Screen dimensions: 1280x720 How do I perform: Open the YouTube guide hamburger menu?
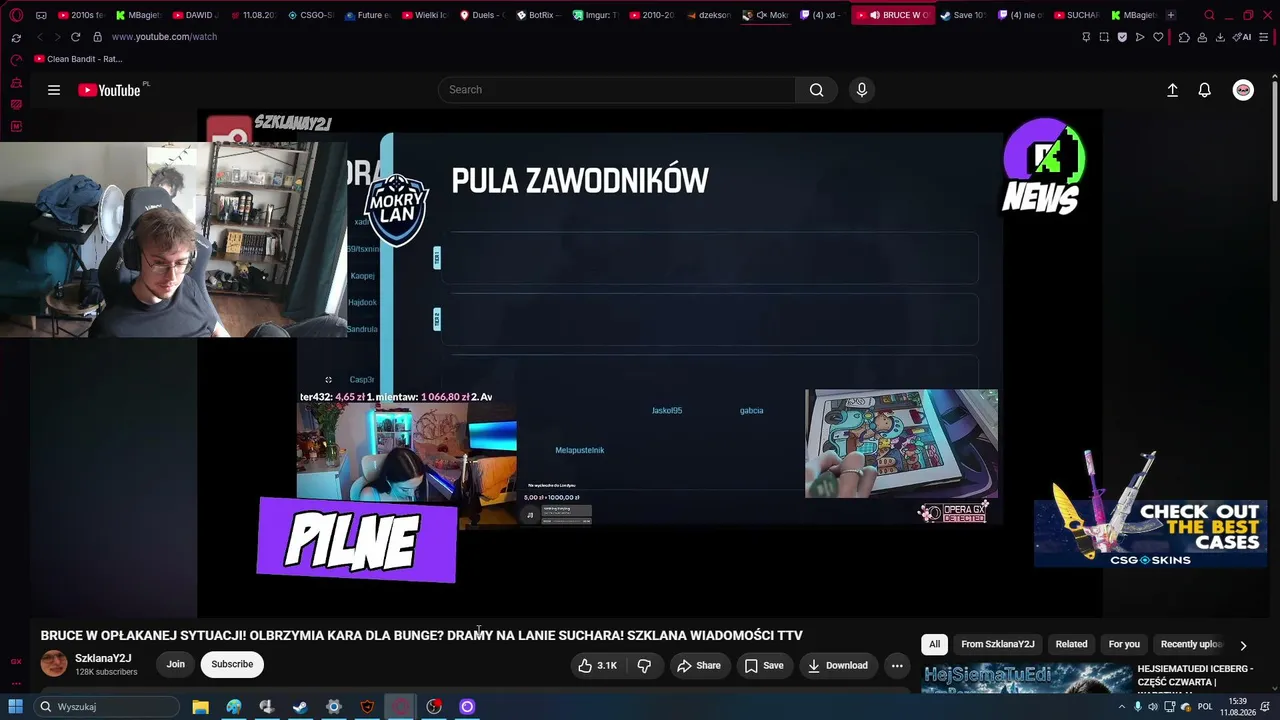pyautogui.click(x=54, y=90)
